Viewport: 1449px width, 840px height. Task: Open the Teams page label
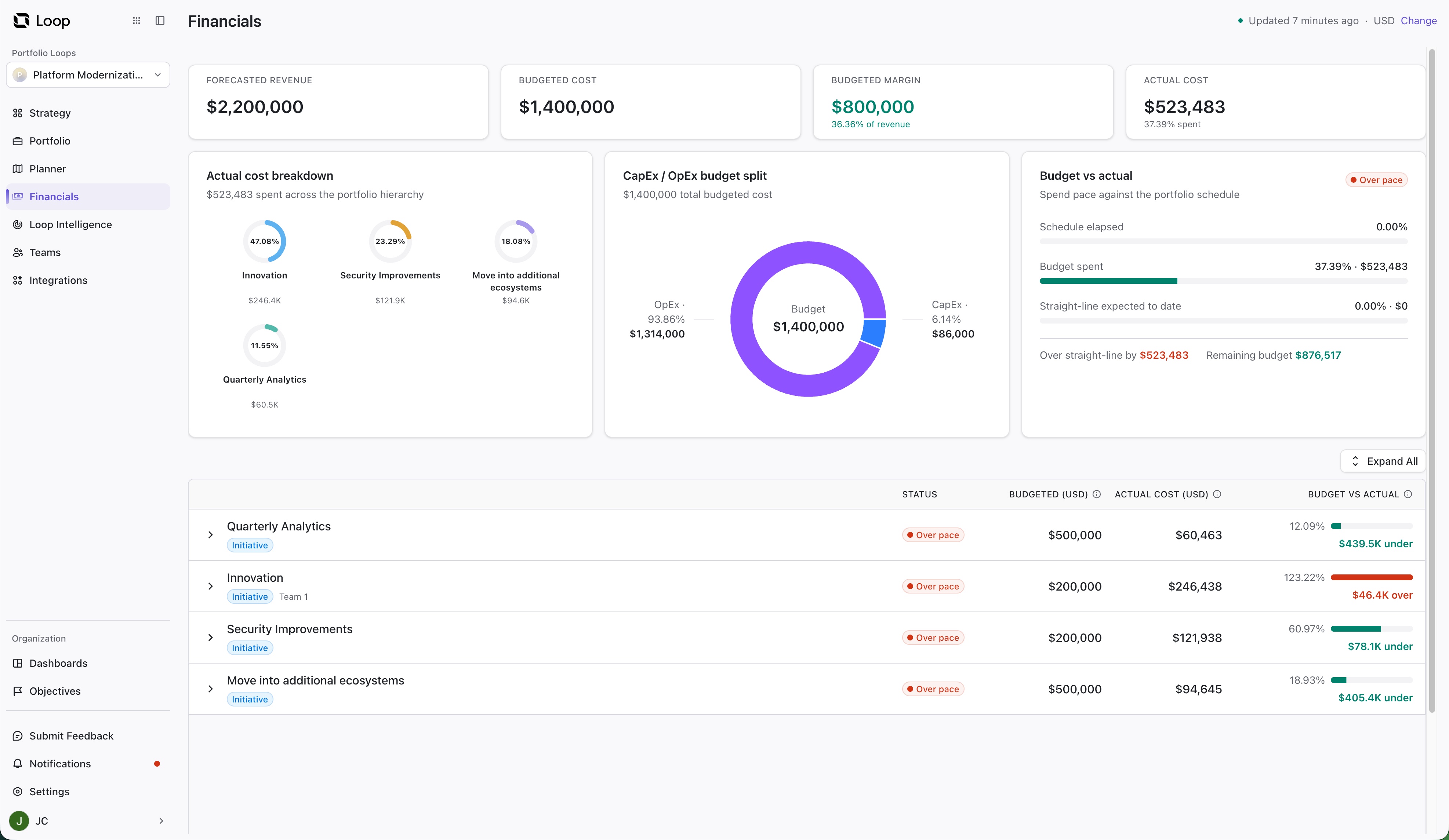(x=45, y=252)
